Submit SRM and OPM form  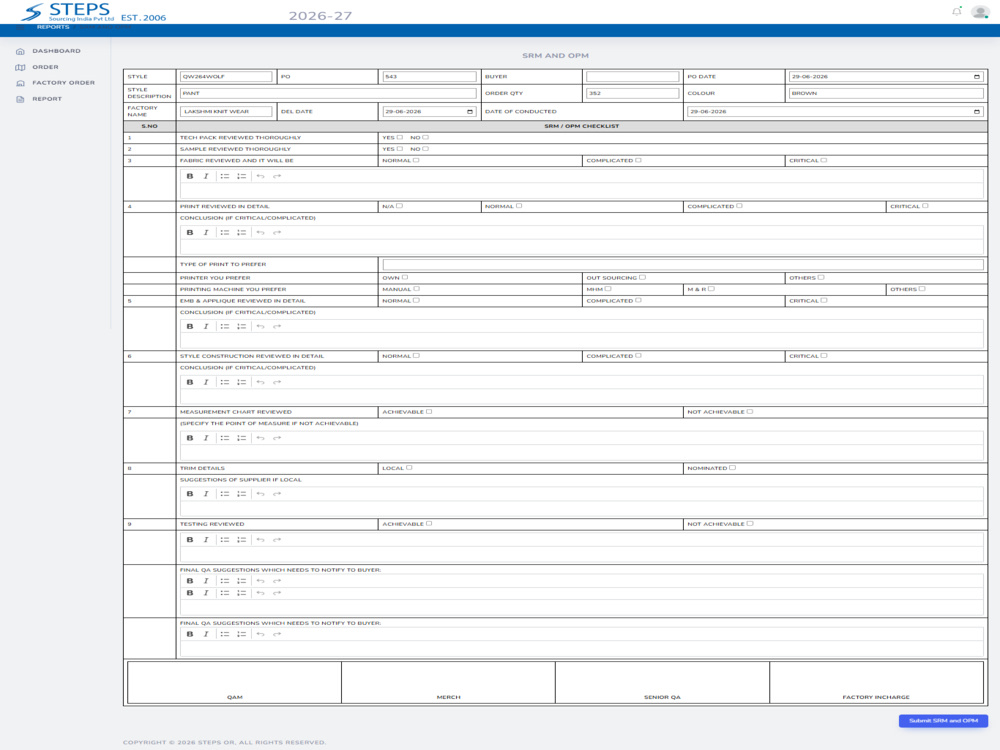(x=943, y=721)
